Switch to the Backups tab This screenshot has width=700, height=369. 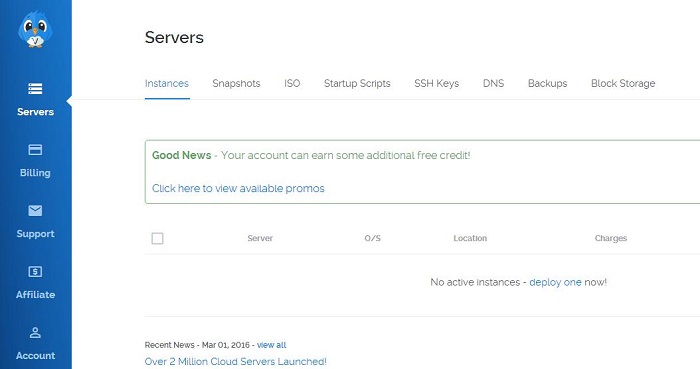(x=547, y=83)
